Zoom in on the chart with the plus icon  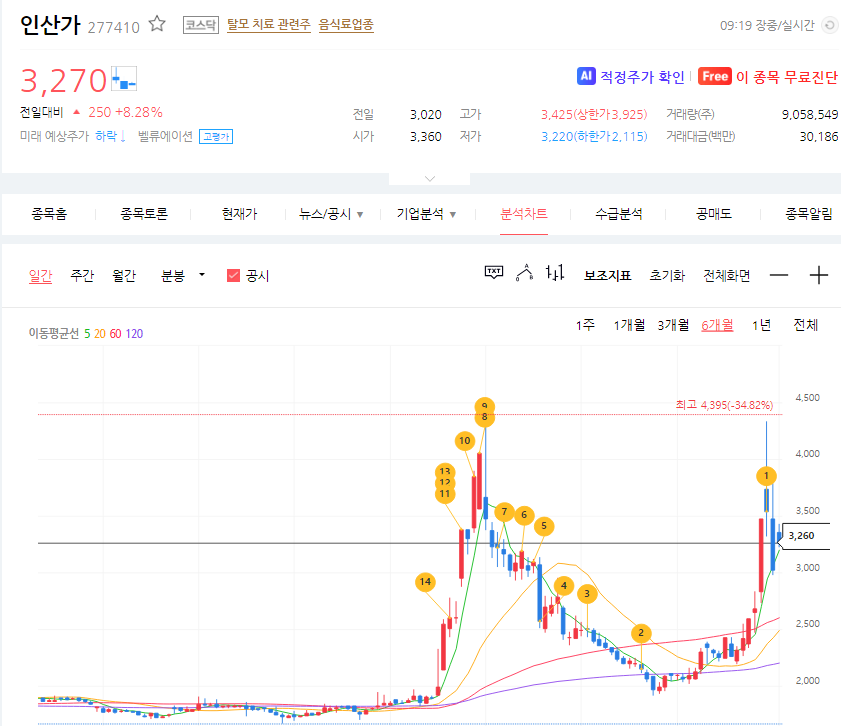pos(819,273)
